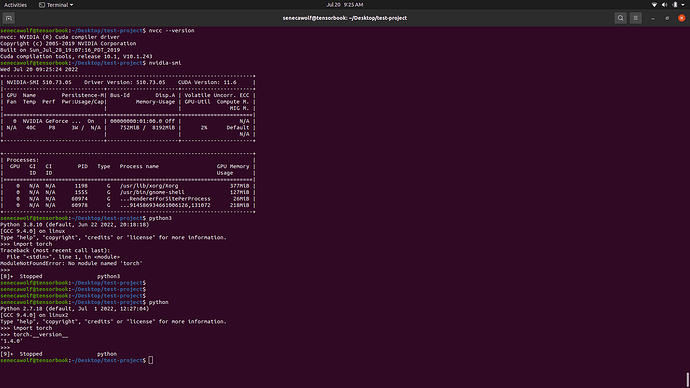Click the '1.4.0' version output

click(11, 341)
